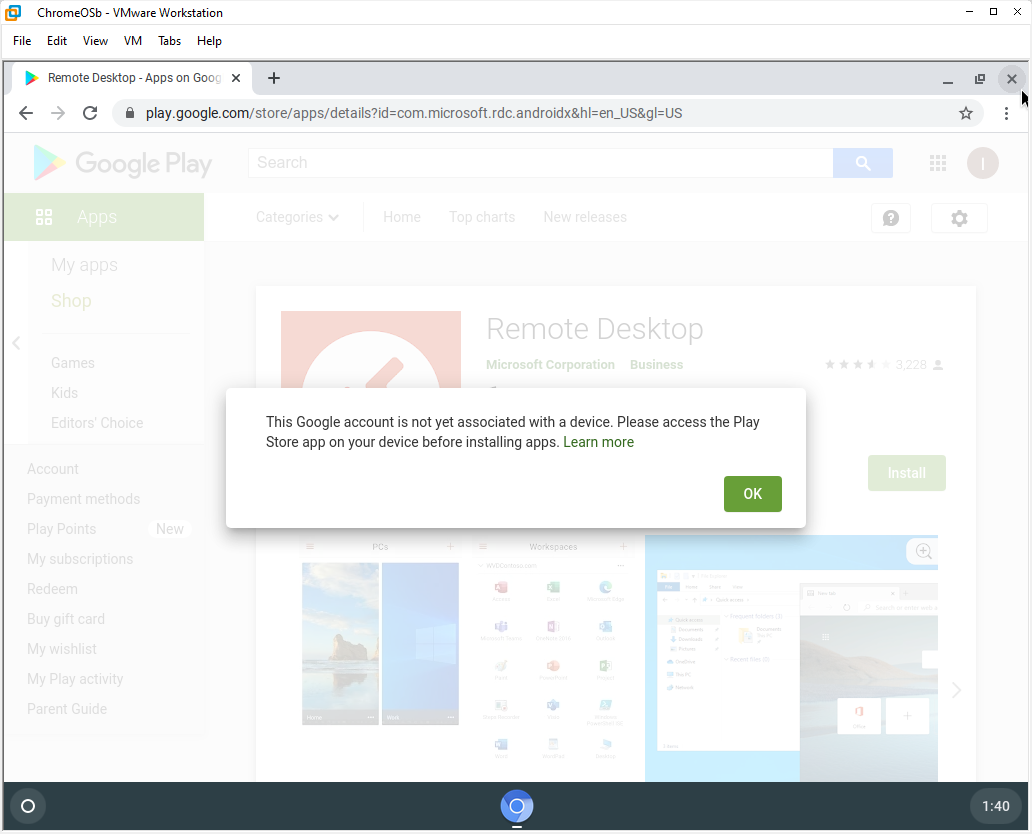The width and height of the screenshot is (1032, 834).
Task: Reload the page
Action: click(90, 113)
